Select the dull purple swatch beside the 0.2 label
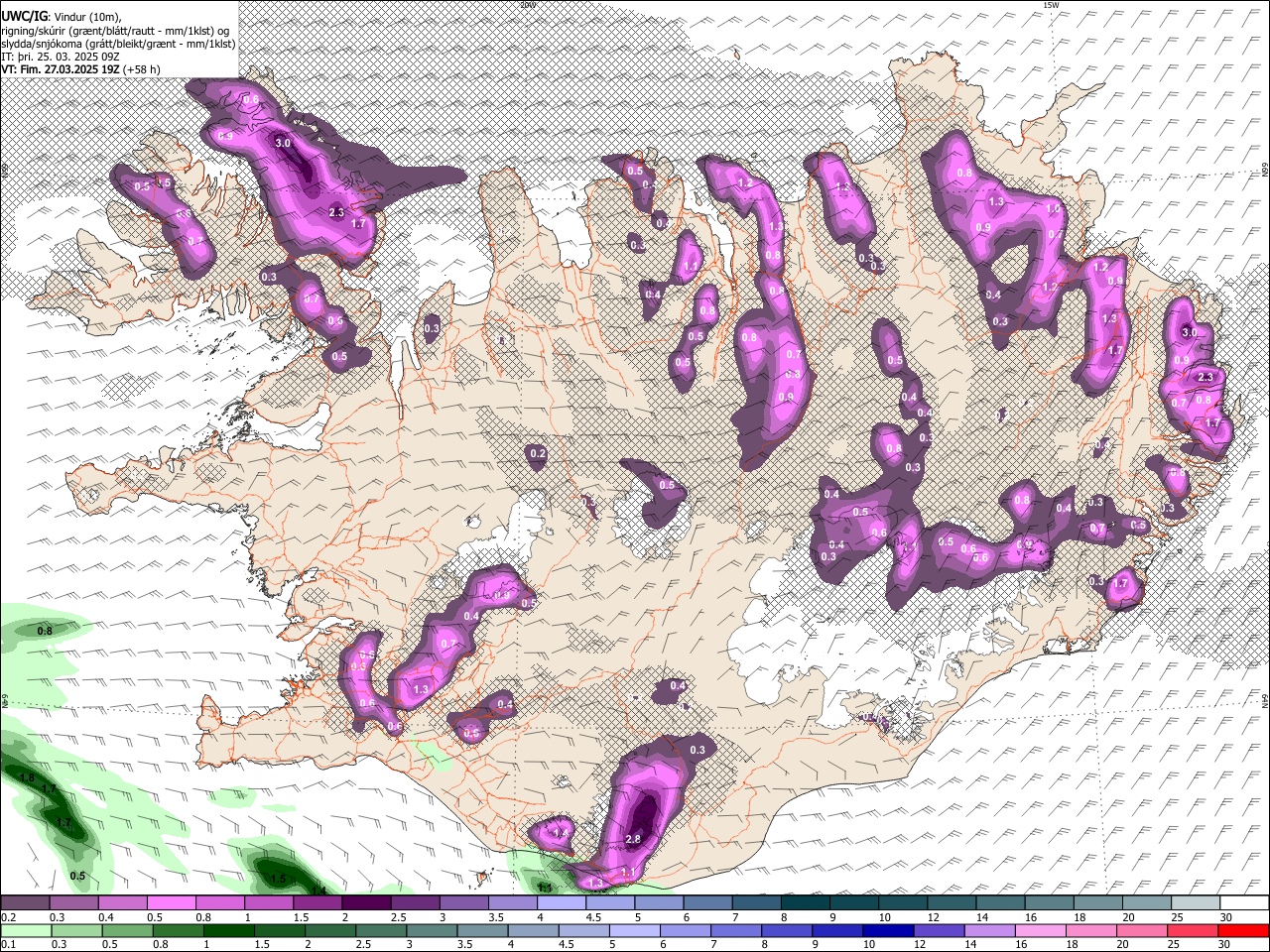 pos(25,903)
